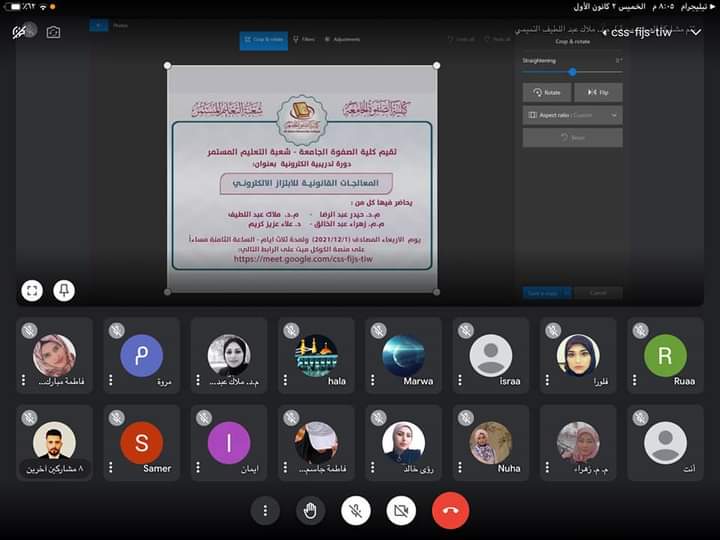This screenshot has width=720, height=540.
Task: Select the Crop & rotate tab
Action: pos(264,40)
